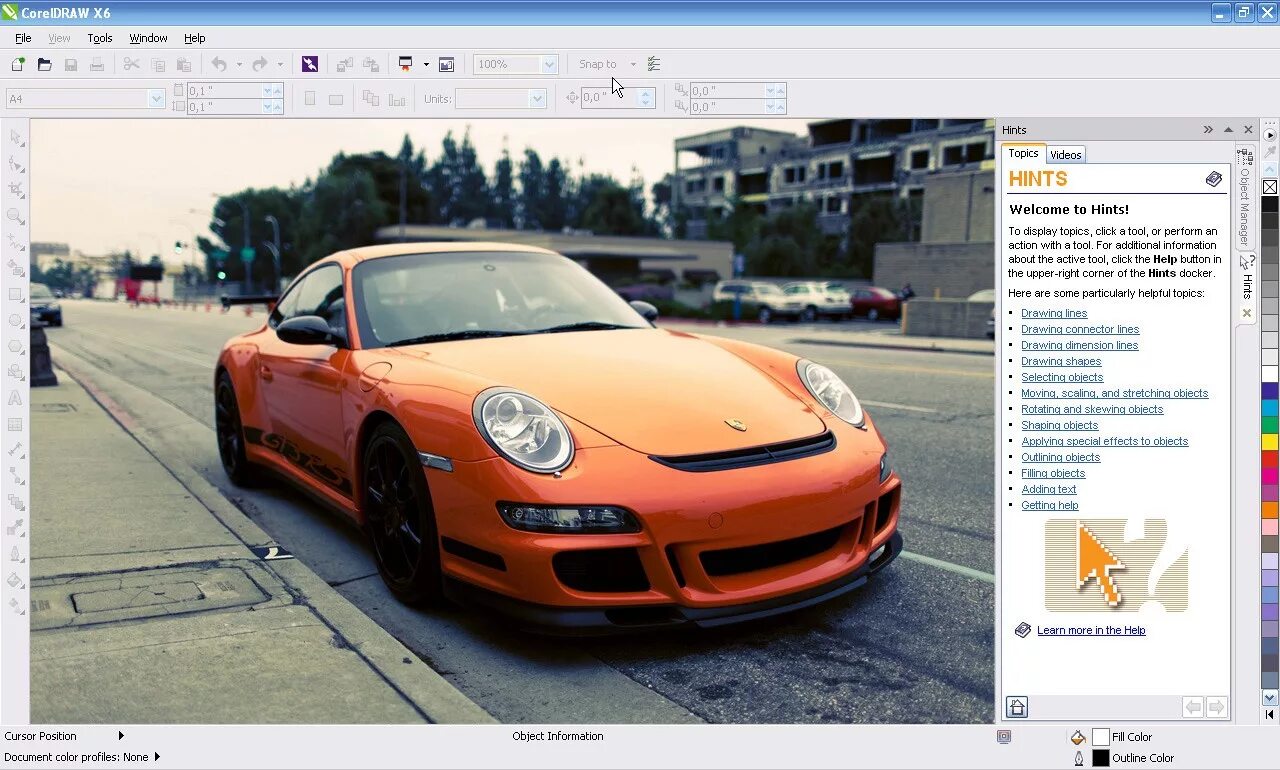Expand the Cursor Position status arrow
This screenshot has height=770, width=1280.
tap(121, 736)
